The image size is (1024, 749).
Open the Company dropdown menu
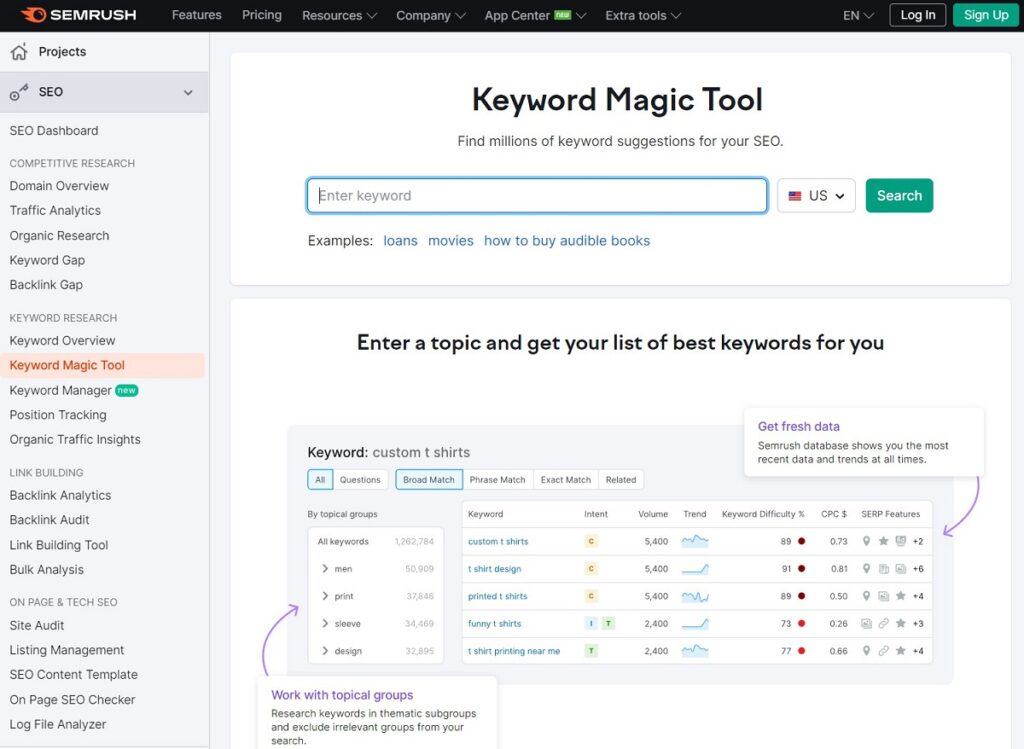click(x=430, y=15)
